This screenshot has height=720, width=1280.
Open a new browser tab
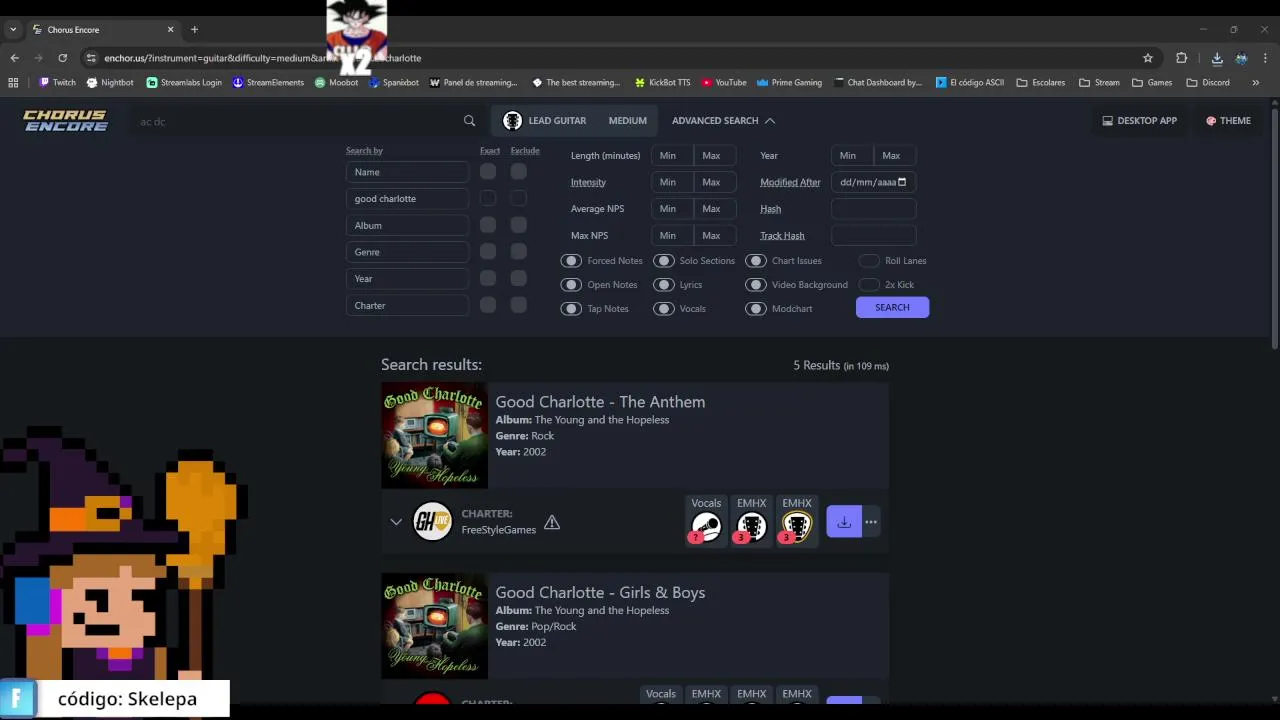coord(194,30)
